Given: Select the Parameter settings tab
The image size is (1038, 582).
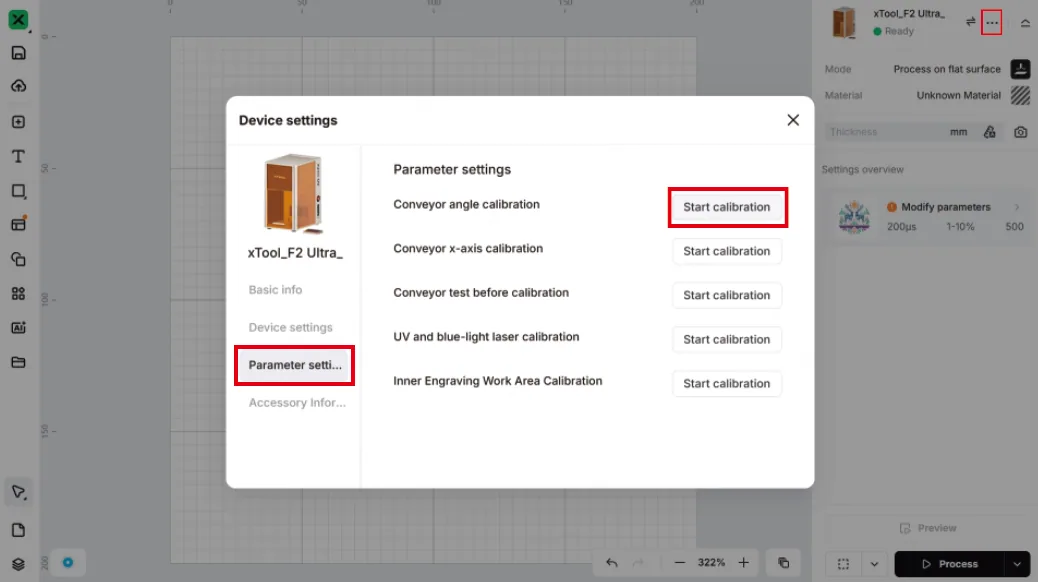Looking at the screenshot, I should pyautogui.click(x=295, y=365).
